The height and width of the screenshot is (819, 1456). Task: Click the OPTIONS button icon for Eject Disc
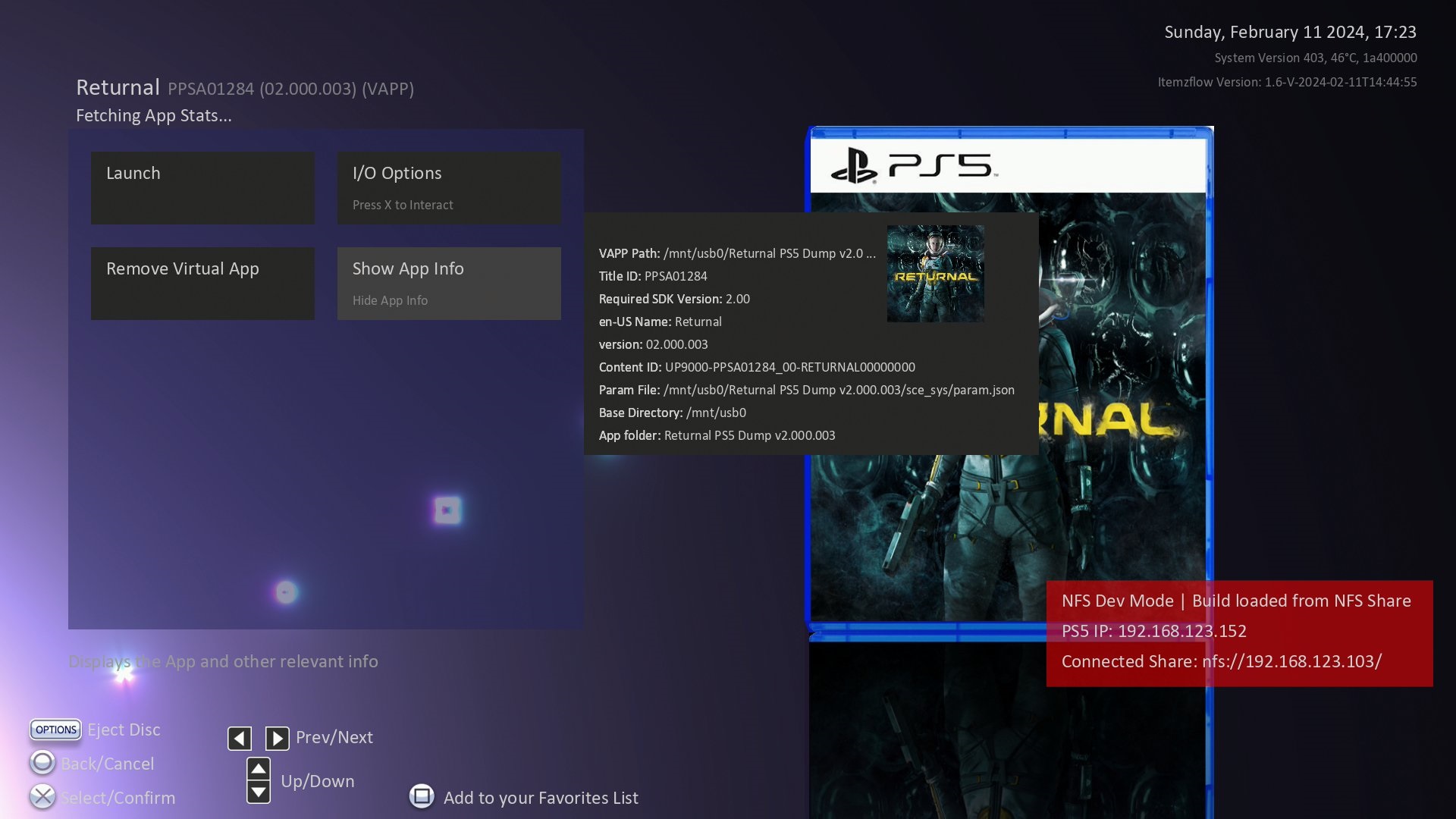pos(55,730)
